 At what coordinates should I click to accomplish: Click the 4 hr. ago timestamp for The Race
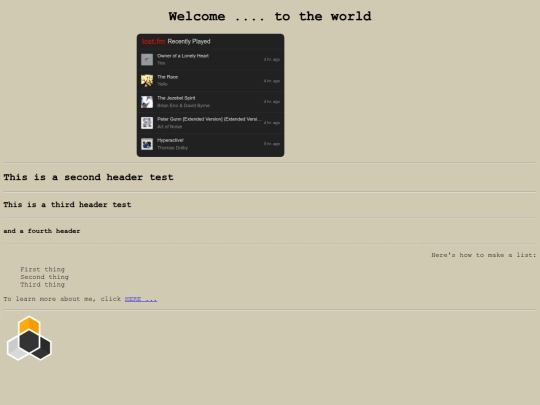pyautogui.click(x=272, y=81)
